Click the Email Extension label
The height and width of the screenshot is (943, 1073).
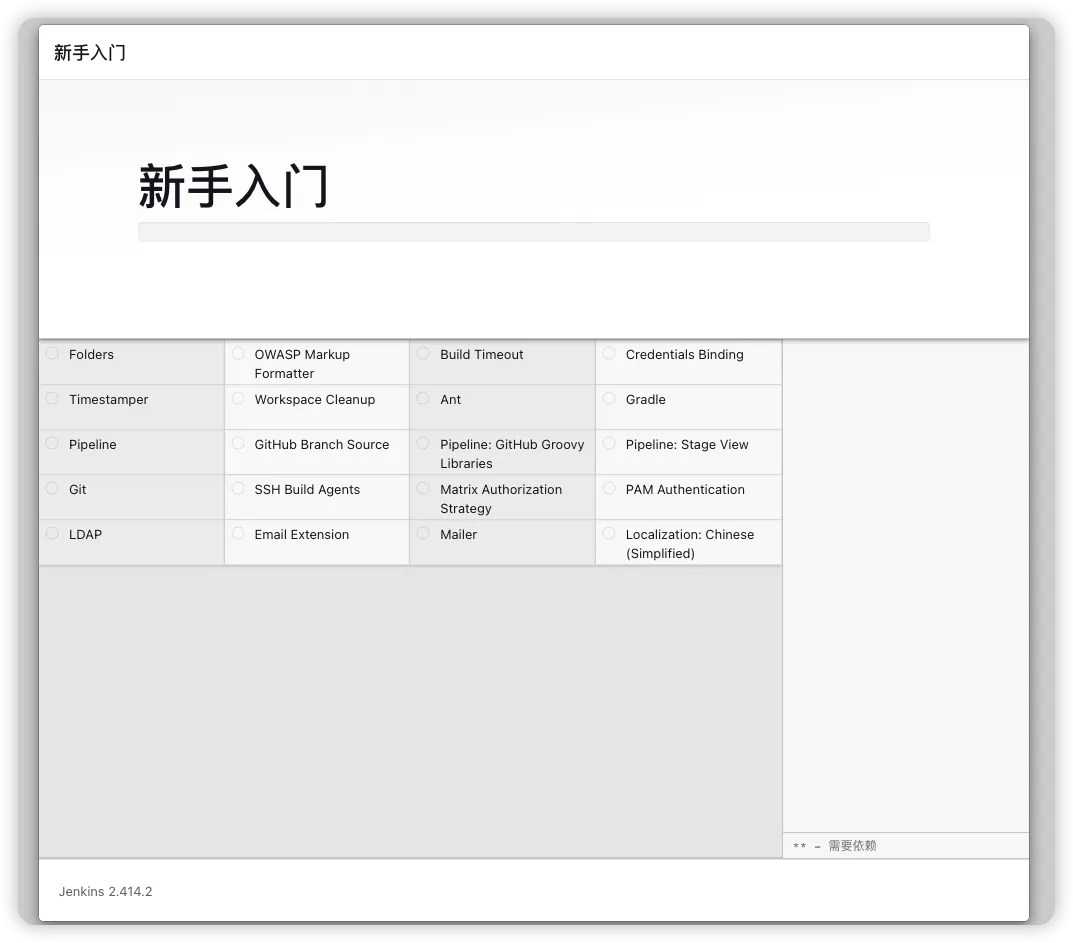pos(301,535)
